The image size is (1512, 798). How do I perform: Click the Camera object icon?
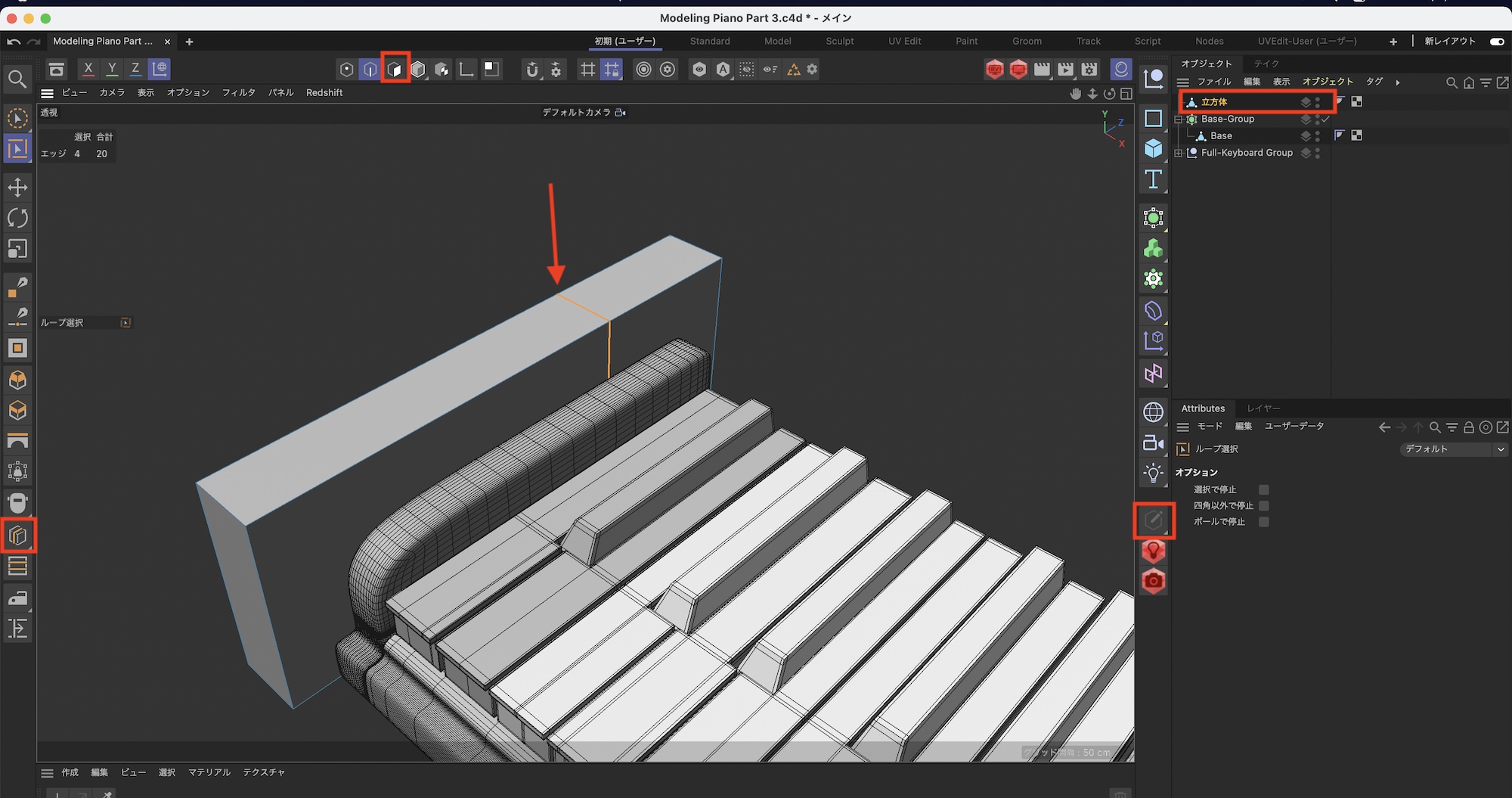(1153, 443)
